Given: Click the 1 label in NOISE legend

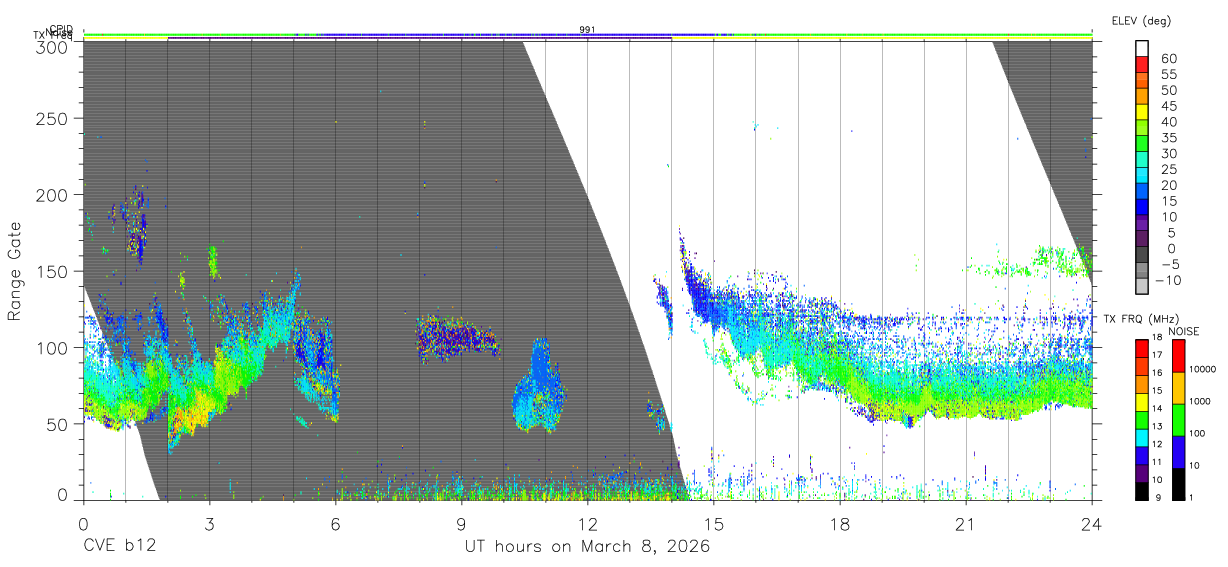Looking at the screenshot, I should tap(1190, 497).
